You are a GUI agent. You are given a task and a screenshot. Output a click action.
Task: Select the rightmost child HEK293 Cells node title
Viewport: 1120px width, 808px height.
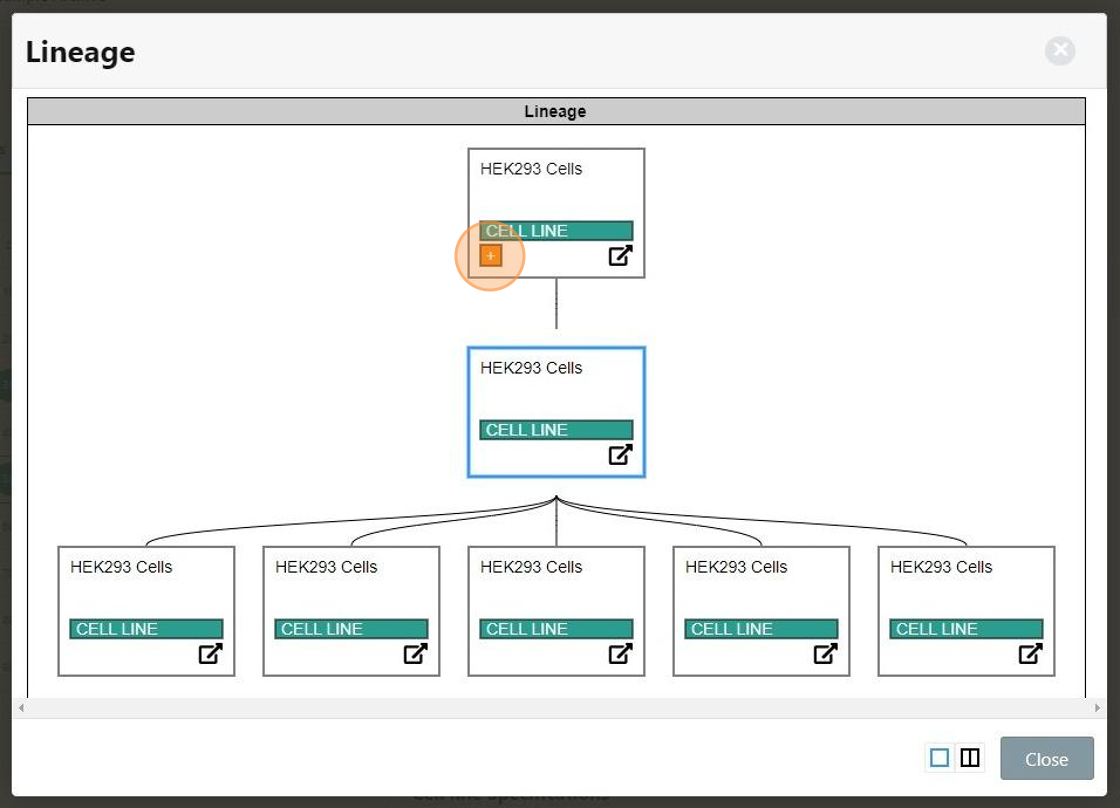pos(941,567)
